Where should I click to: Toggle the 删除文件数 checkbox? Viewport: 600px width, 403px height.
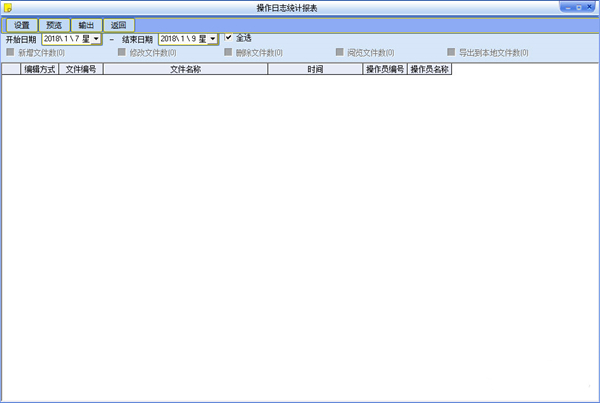point(228,51)
